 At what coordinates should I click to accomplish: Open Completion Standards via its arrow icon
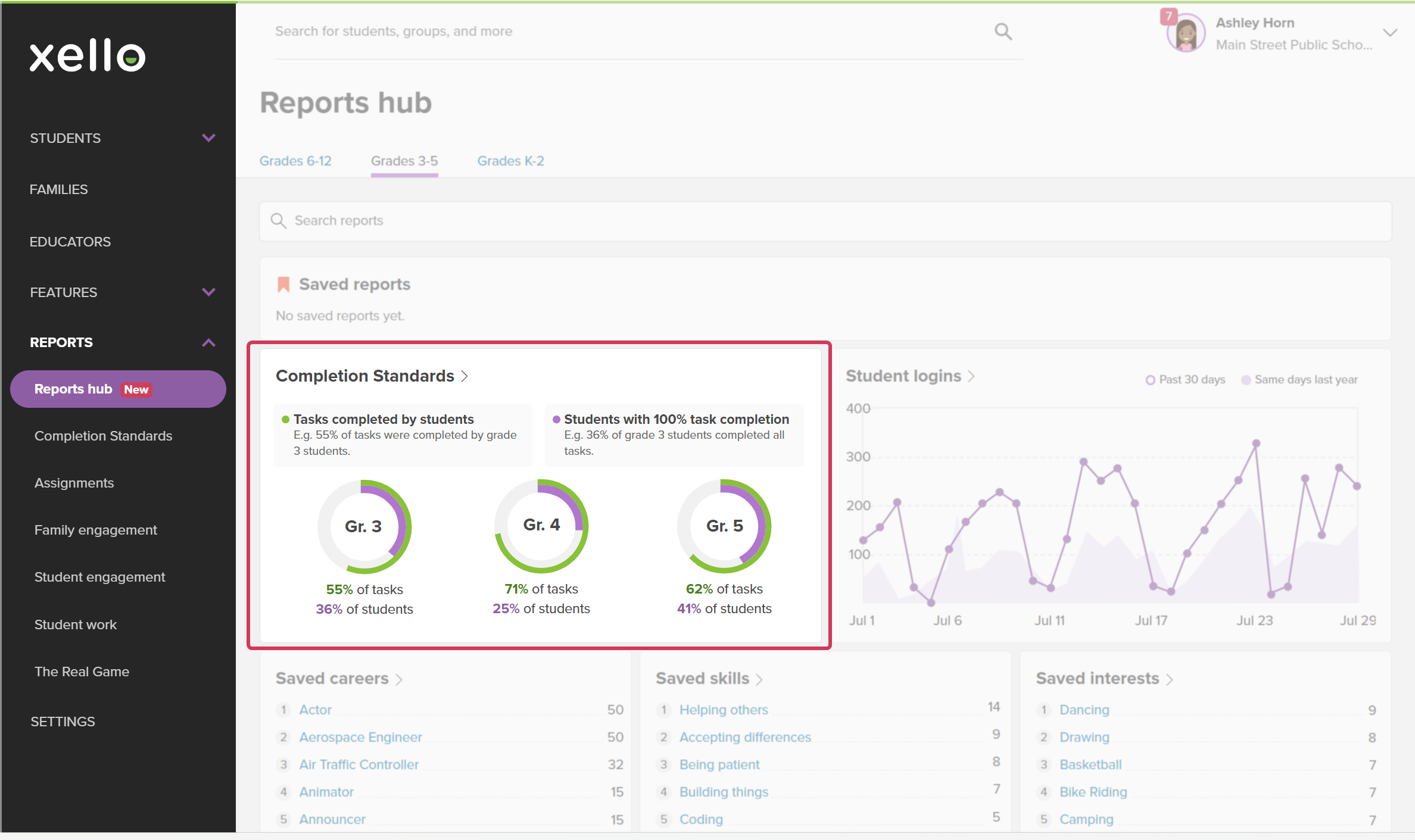(465, 376)
